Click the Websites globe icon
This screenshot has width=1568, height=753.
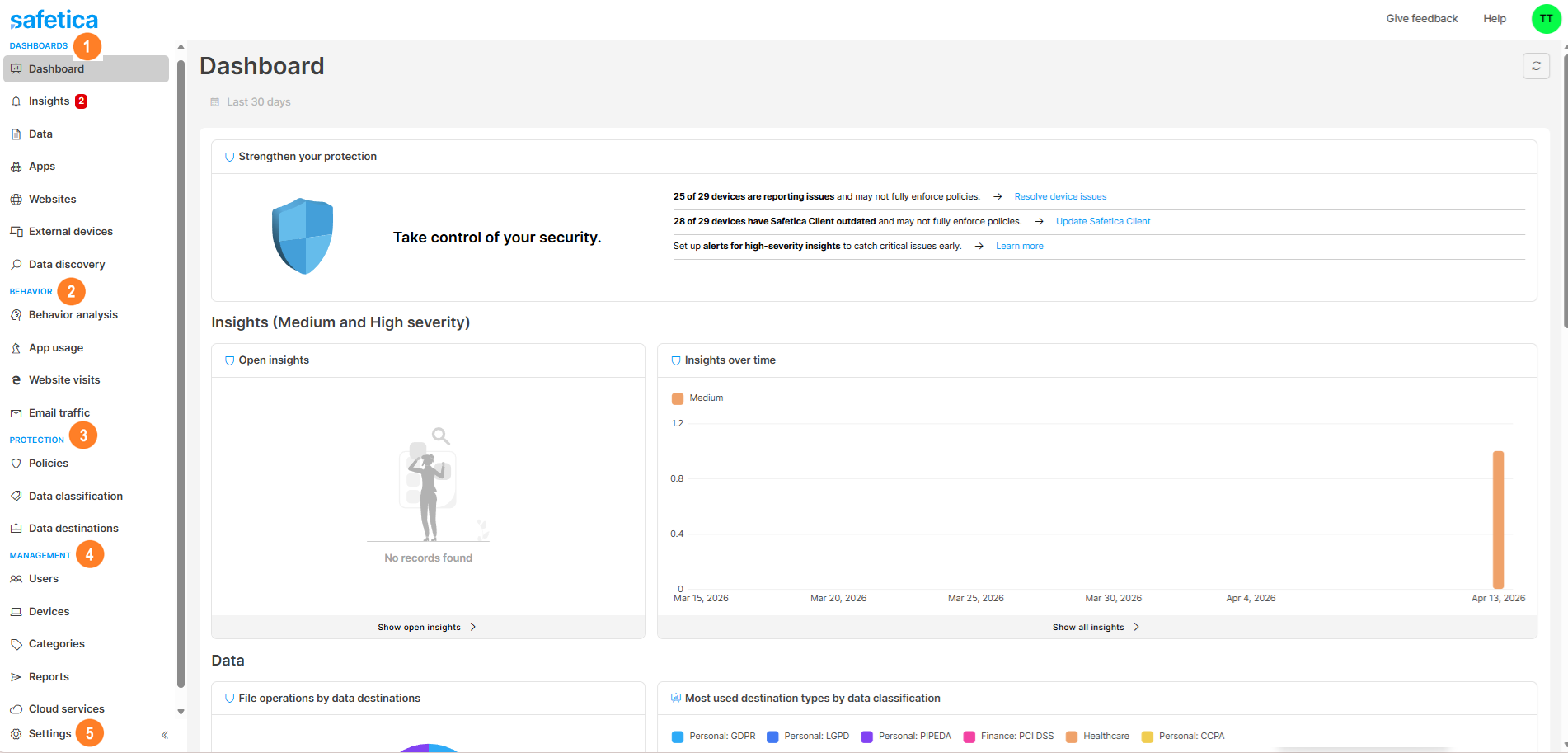coord(16,200)
